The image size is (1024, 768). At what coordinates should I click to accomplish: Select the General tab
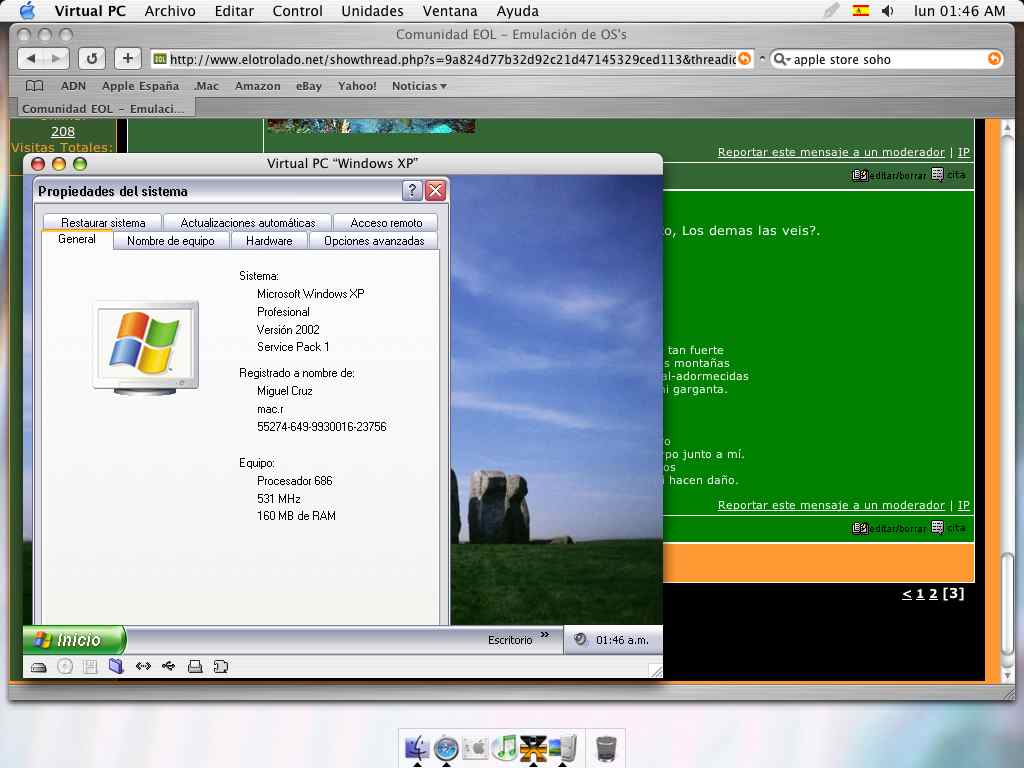[x=76, y=239]
